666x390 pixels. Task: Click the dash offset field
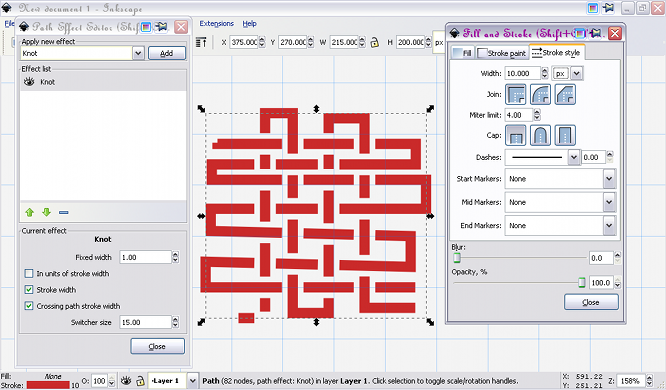click(593, 157)
